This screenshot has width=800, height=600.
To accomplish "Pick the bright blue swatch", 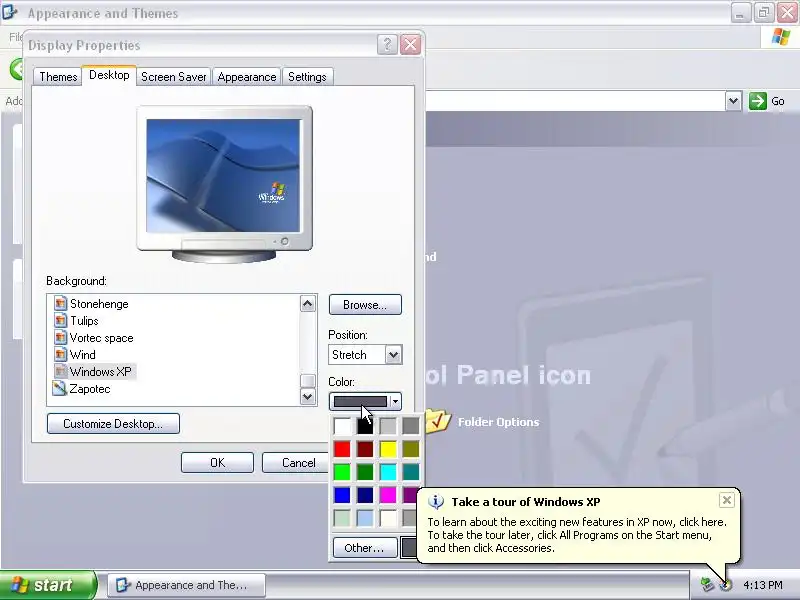I will pyautogui.click(x=342, y=495).
